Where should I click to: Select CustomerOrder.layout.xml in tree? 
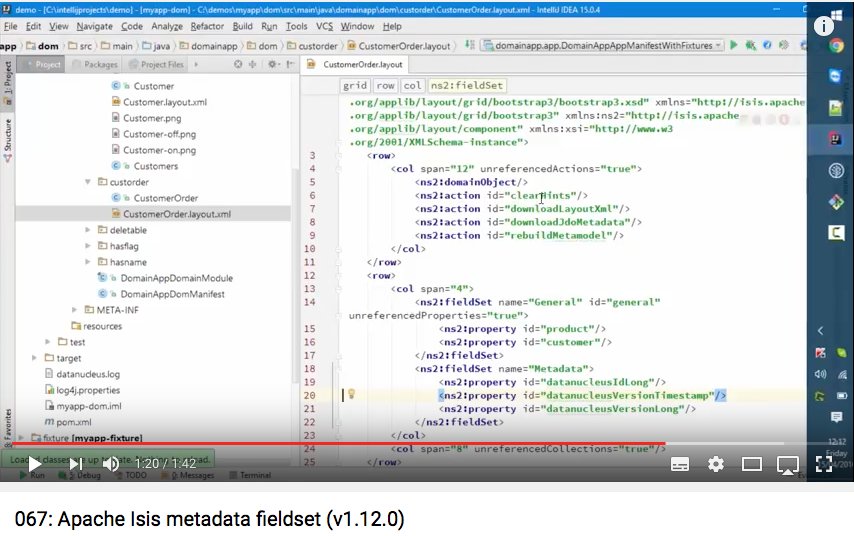point(176,214)
